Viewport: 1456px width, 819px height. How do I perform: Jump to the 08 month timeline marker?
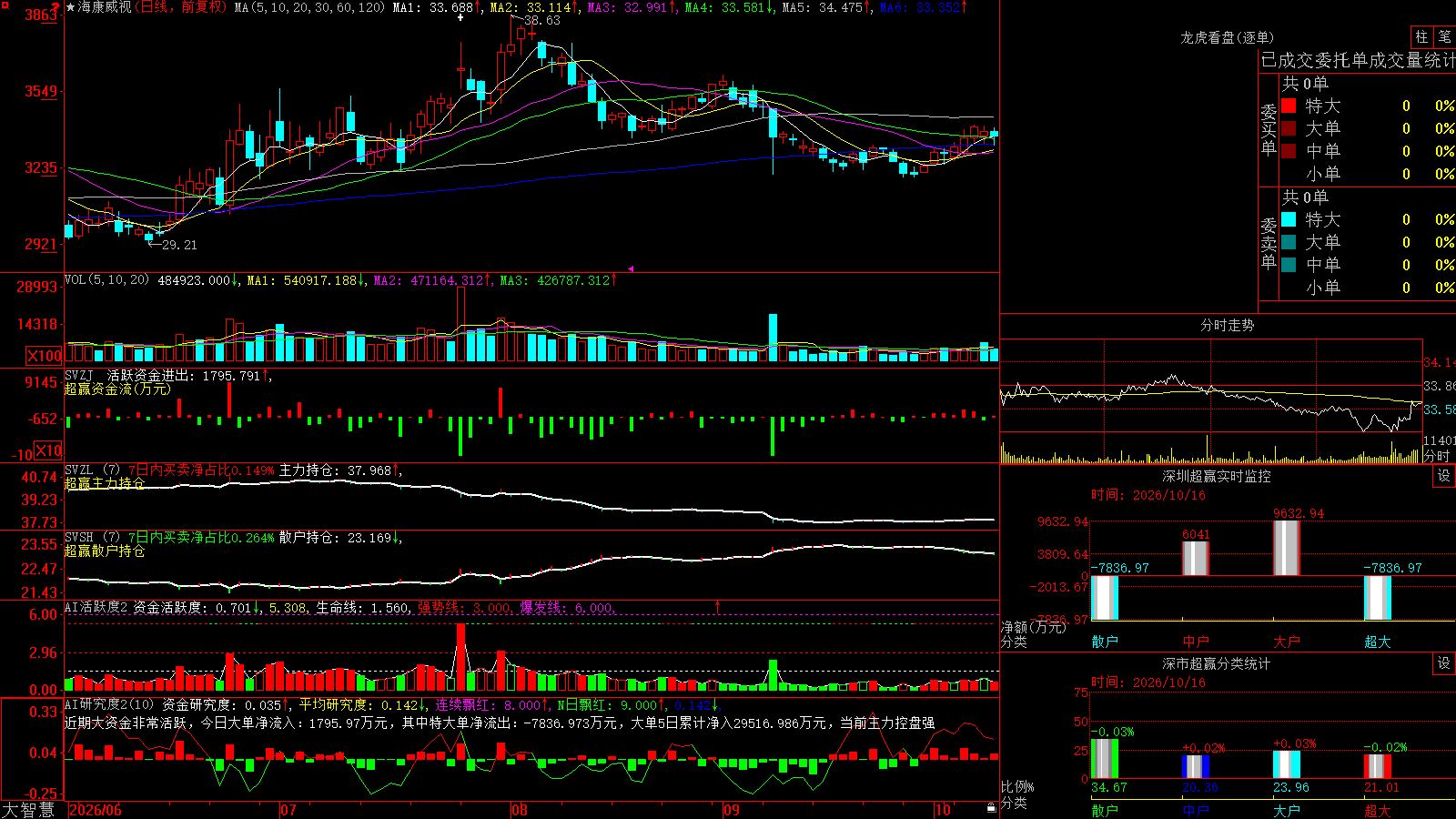[x=520, y=810]
